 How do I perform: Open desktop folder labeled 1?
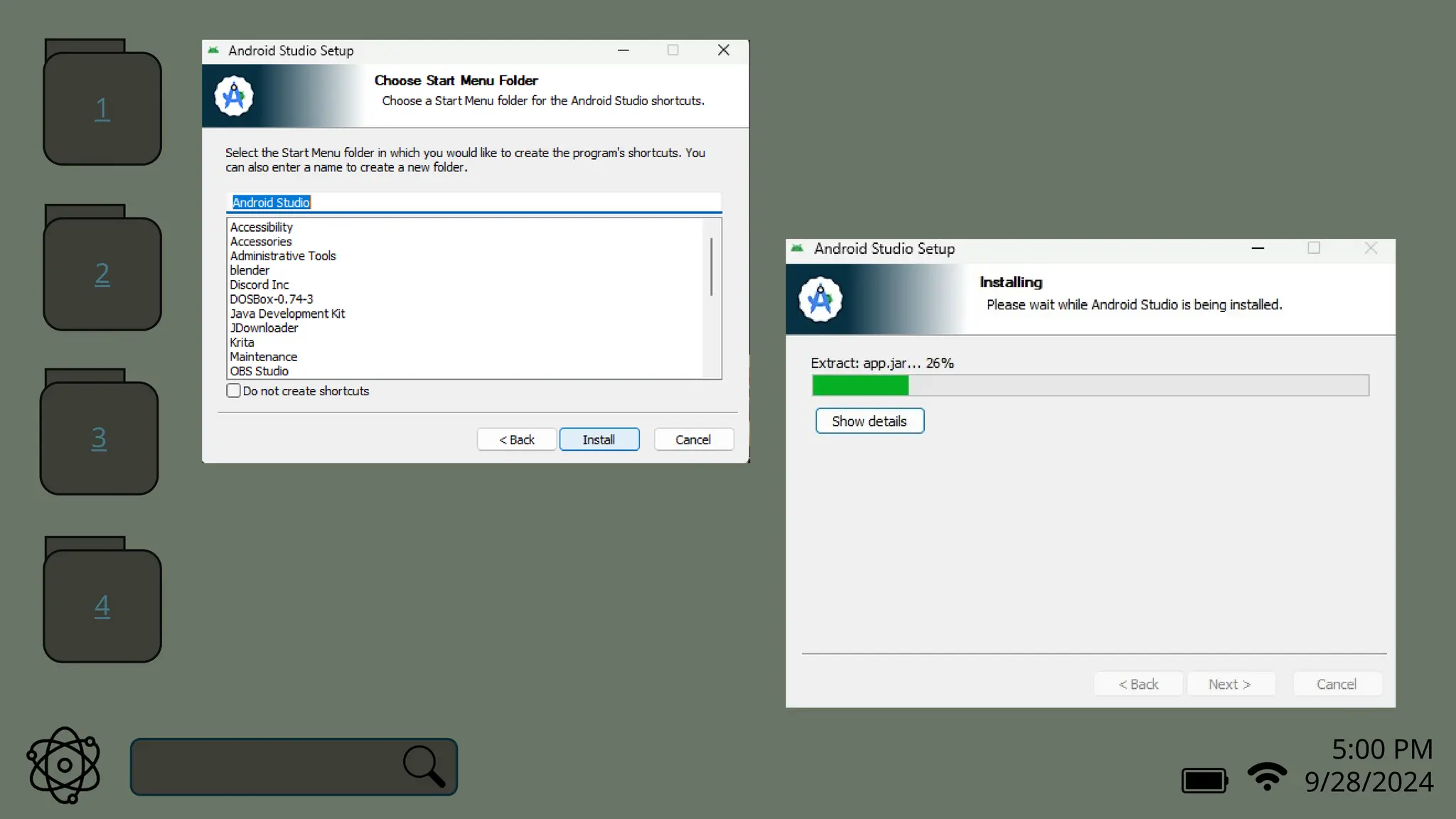[102, 107]
